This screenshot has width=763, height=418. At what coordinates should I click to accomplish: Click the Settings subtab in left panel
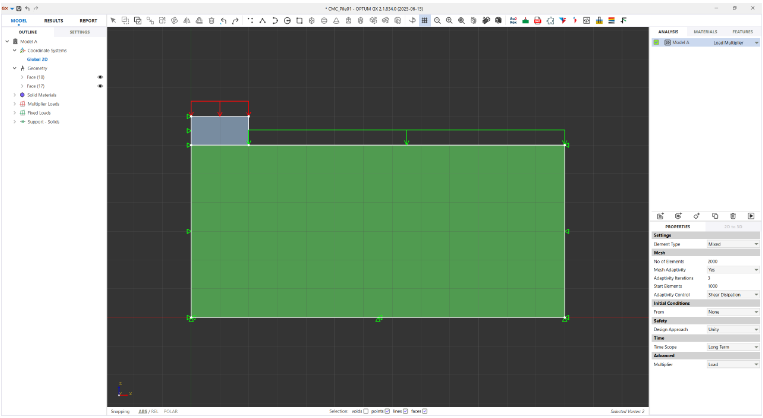[x=79, y=32]
